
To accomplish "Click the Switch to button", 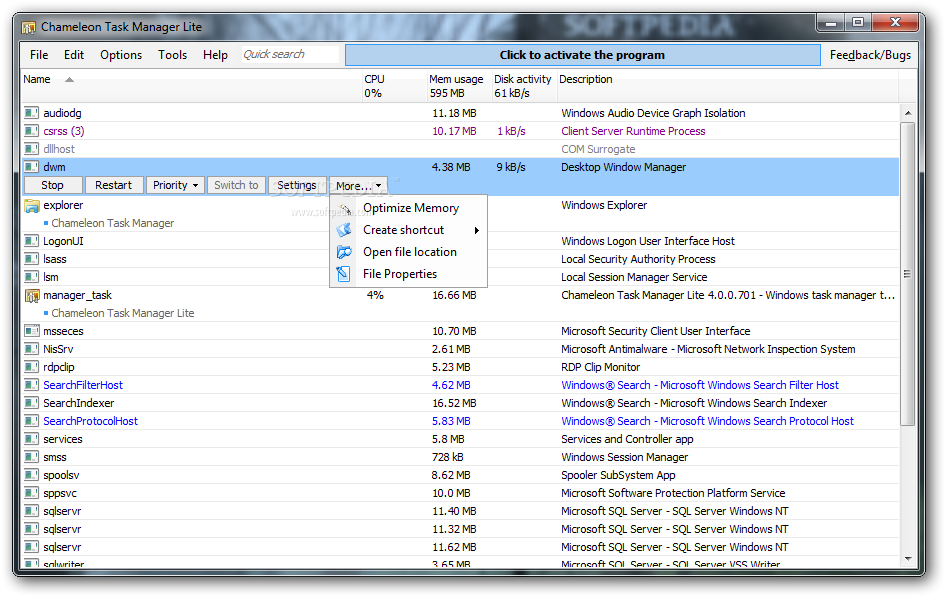I will click(236, 185).
